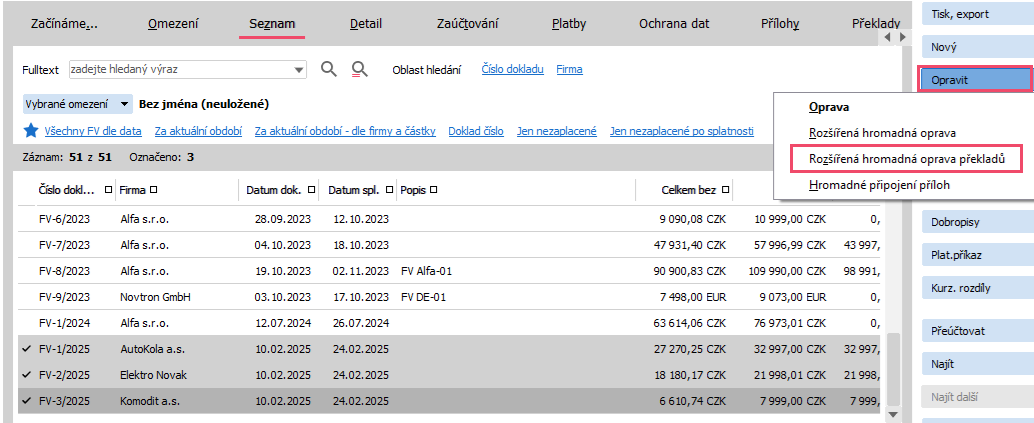The width and height of the screenshot is (1034, 423).
Task: Toggle the checkmark for row FV-2/2025
Action: pyautogui.click(x=25, y=375)
